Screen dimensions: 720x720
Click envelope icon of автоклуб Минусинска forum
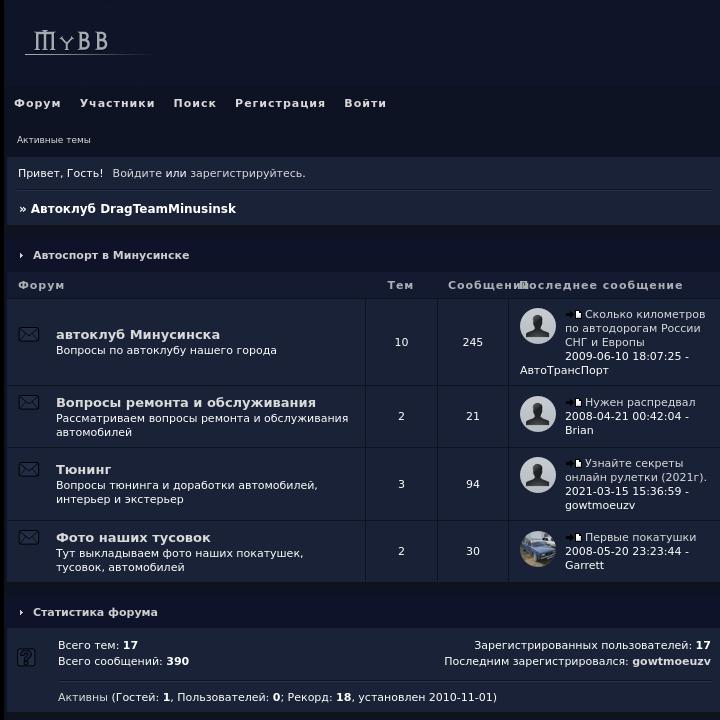point(28,334)
